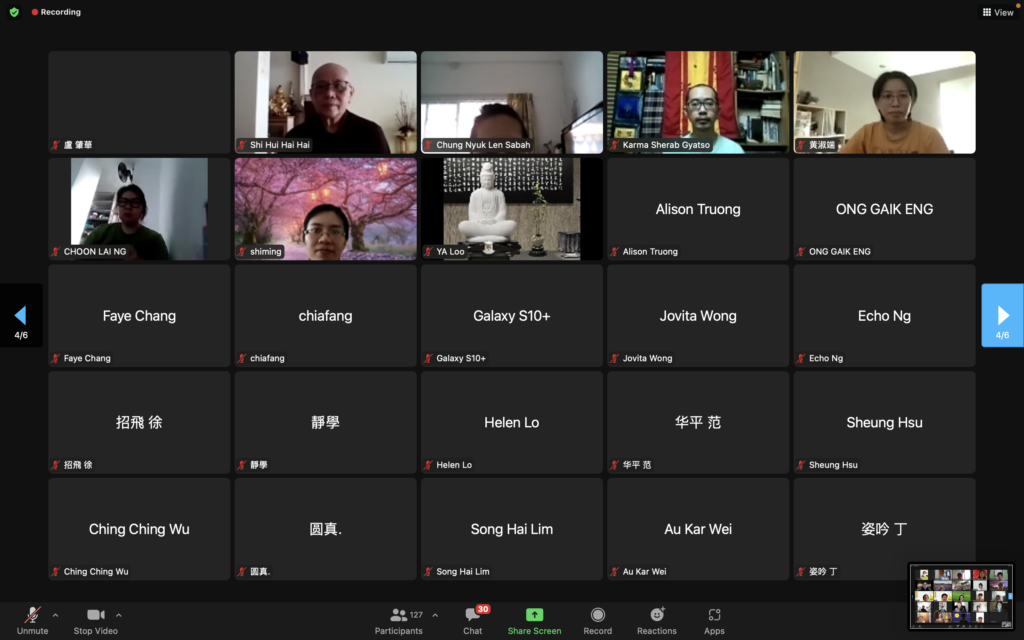This screenshot has height=640, width=1024.
Task: Click the green Share Screen icon
Action: point(534,615)
